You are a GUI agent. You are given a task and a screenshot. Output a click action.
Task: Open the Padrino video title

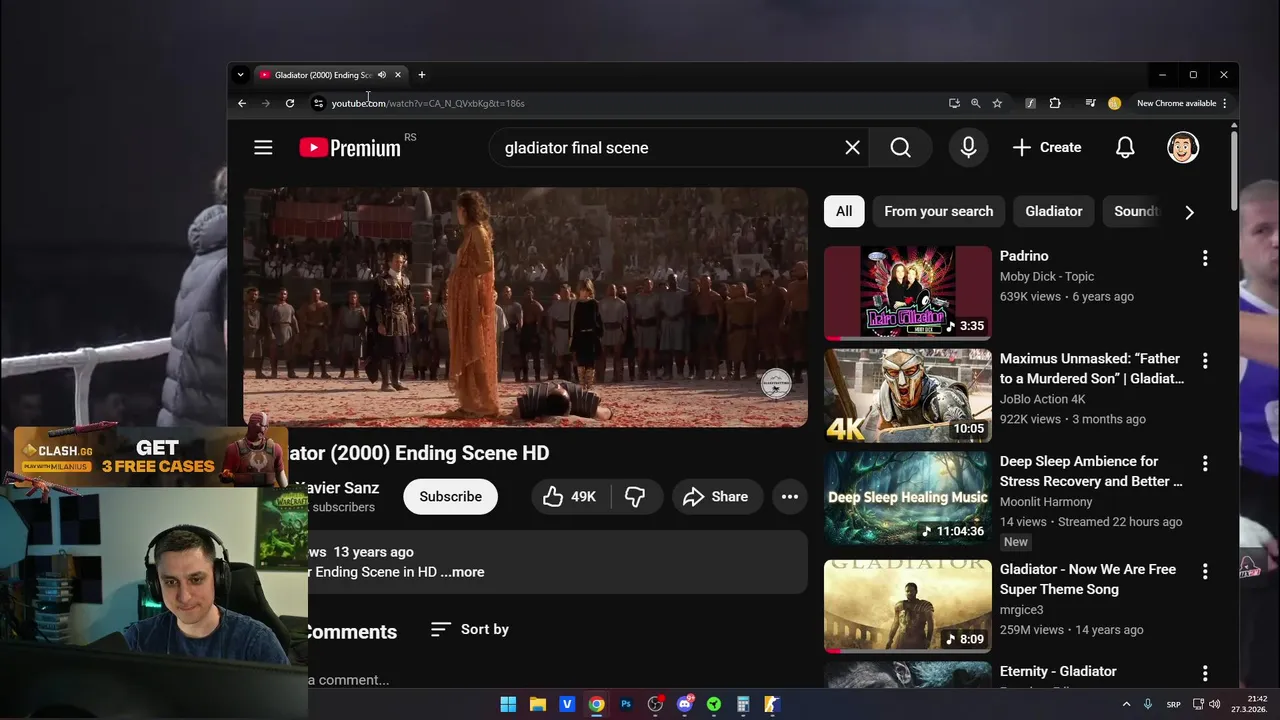coord(1024,256)
